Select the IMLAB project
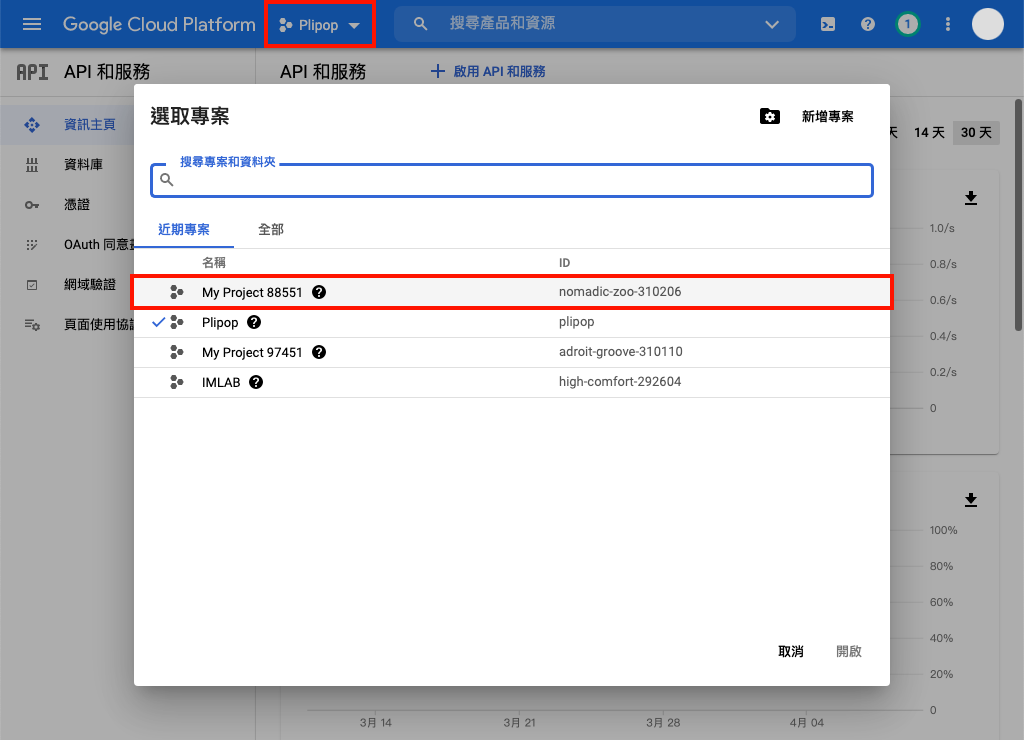 click(221, 383)
